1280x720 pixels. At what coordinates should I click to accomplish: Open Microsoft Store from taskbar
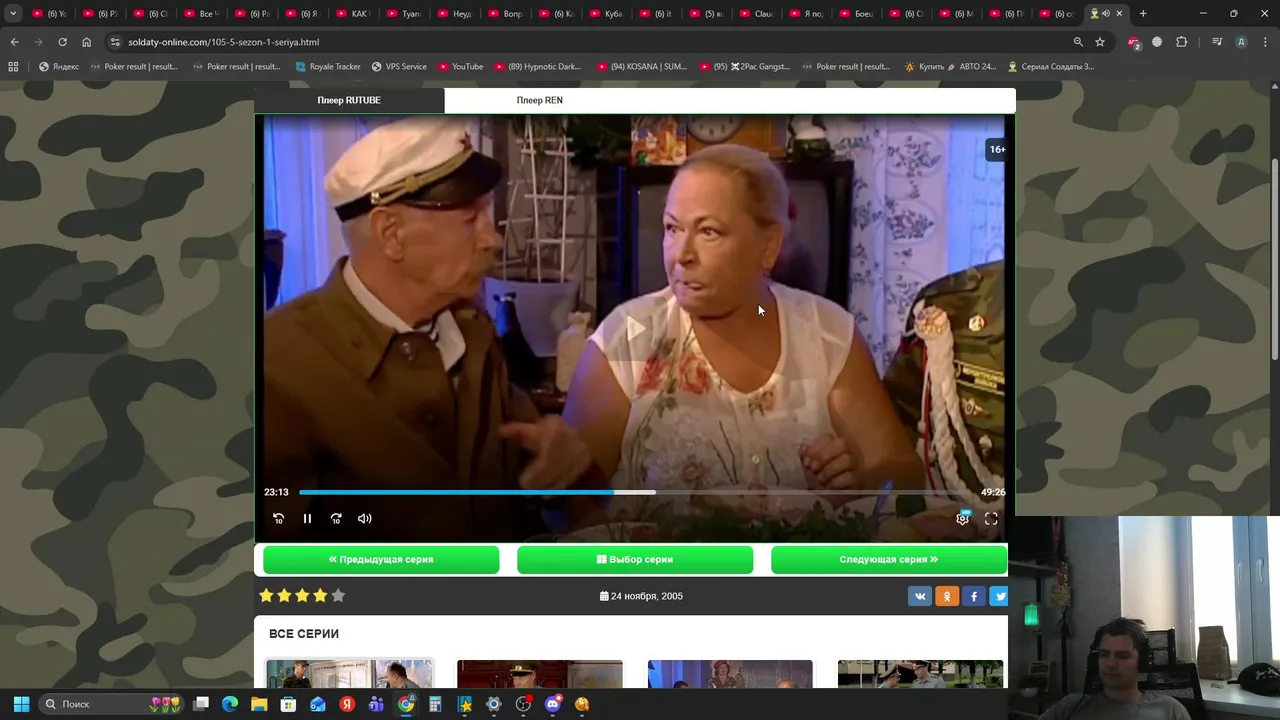tap(288, 704)
